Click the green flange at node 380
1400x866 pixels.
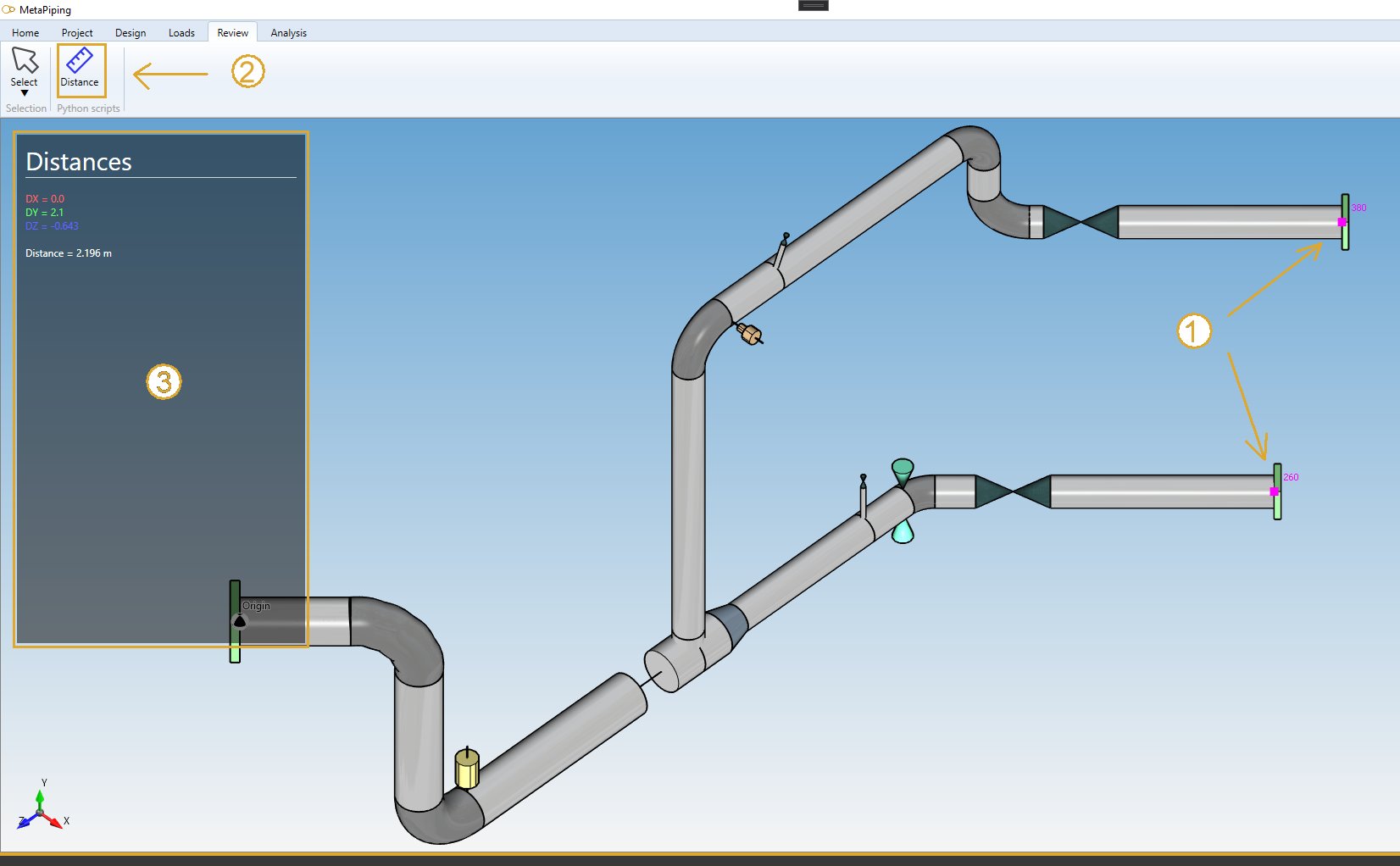point(1345,222)
